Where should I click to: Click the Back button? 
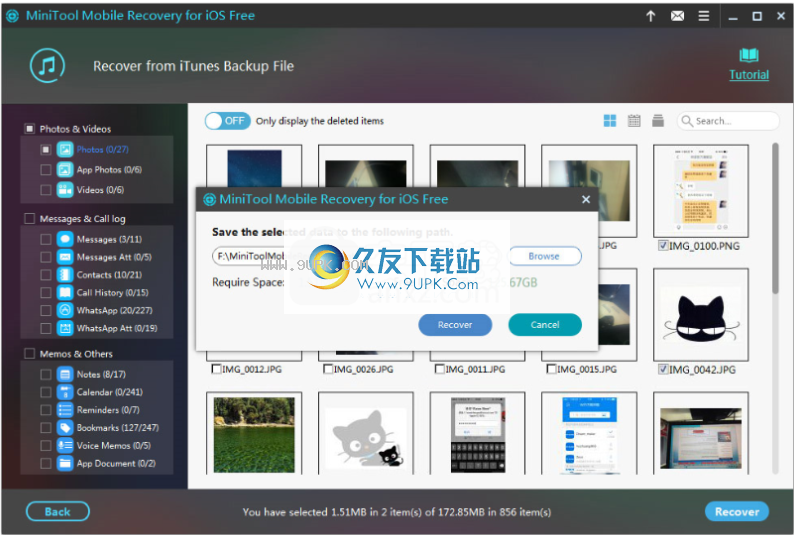pyautogui.click(x=58, y=511)
